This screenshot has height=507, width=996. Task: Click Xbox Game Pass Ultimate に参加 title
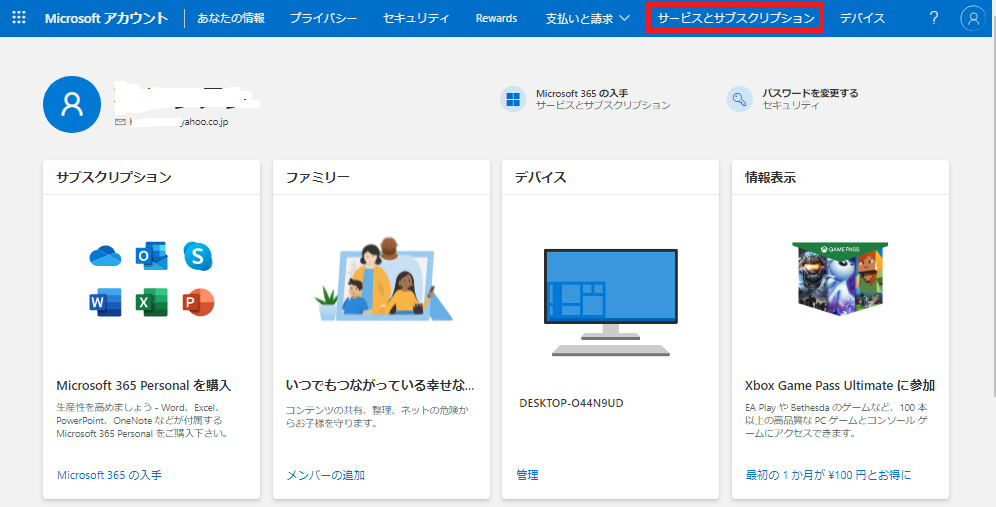click(840, 385)
